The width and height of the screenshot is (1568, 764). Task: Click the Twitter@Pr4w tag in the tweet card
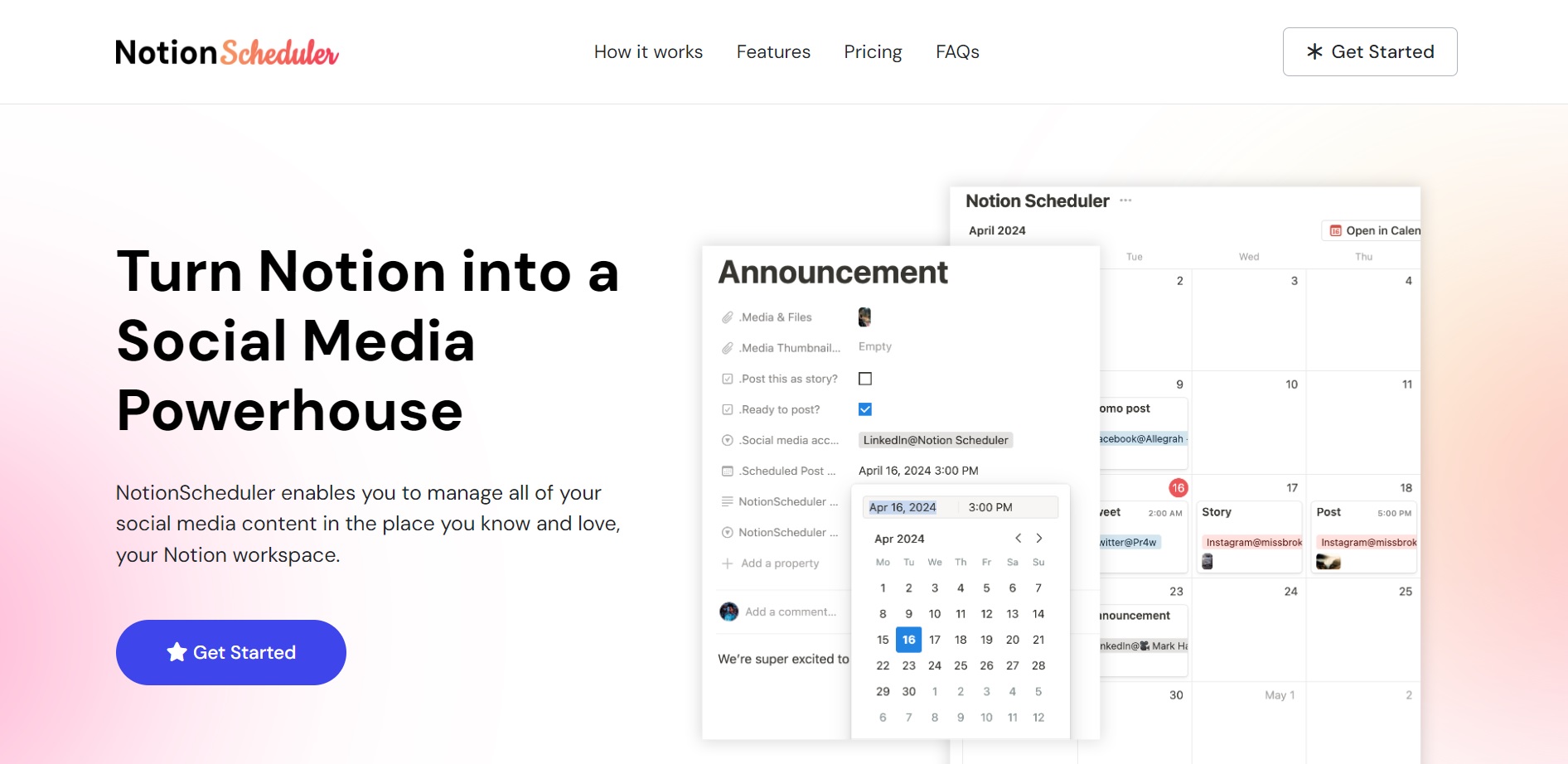point(1130,543)
